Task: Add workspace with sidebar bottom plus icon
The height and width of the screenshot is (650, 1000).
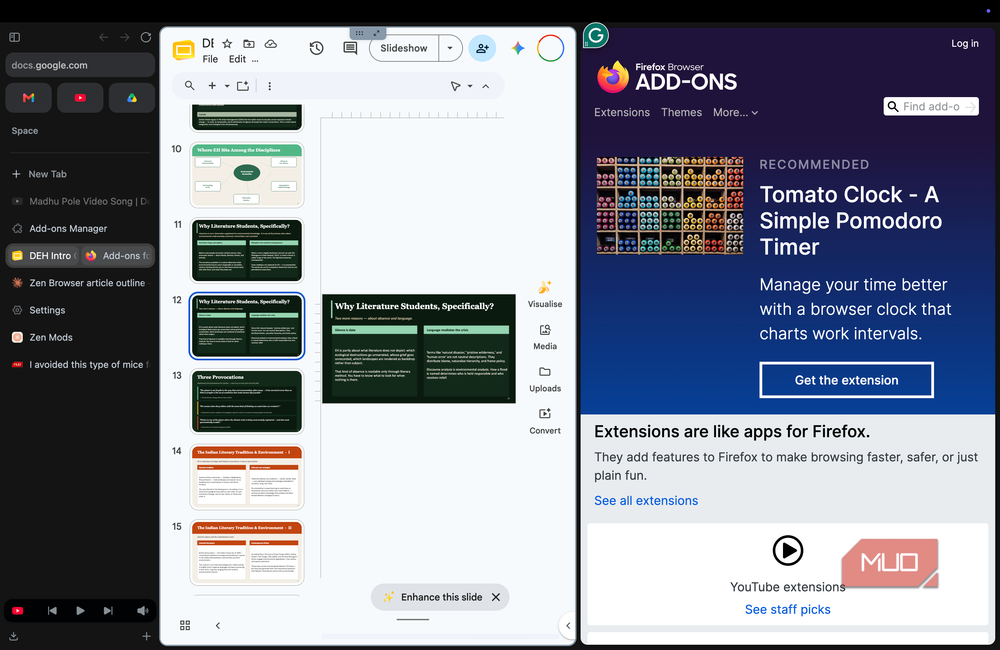Action: click(146, 636)
